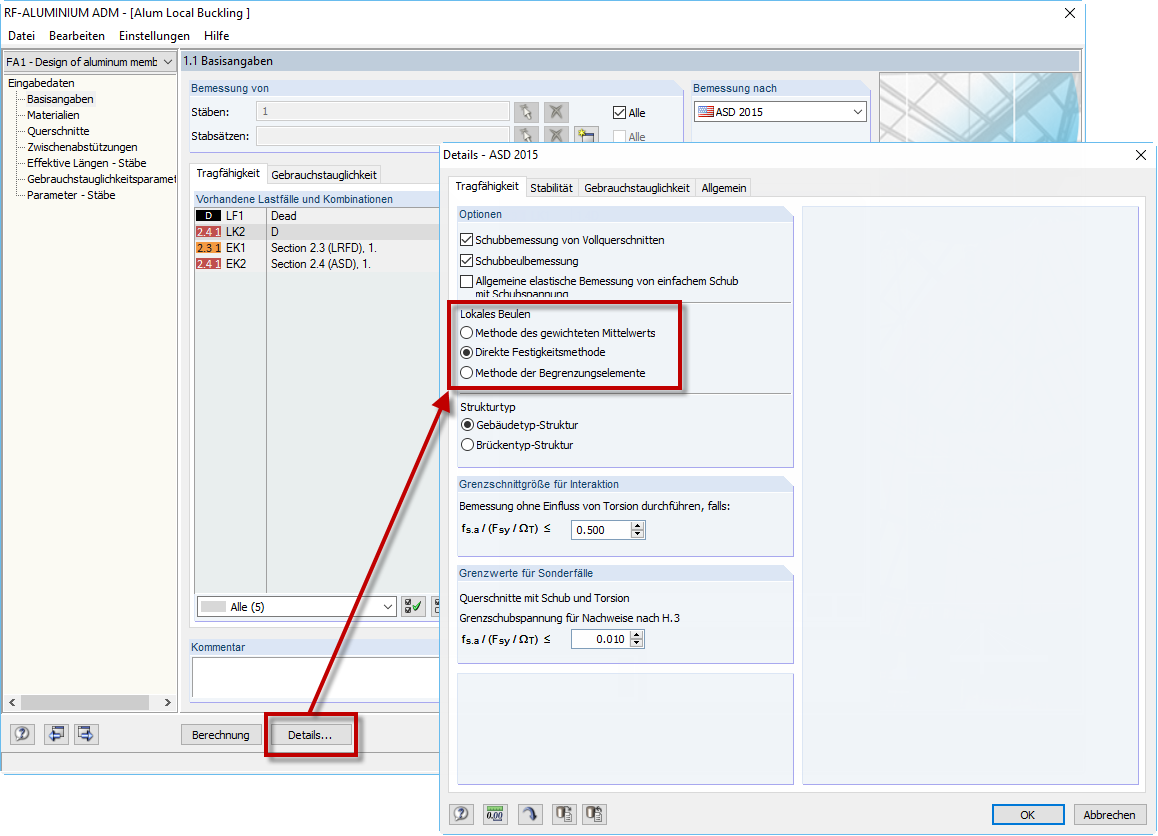Click the Abbrechen button
This screenshot has width=1158, height=836.
coord(1109,815)
